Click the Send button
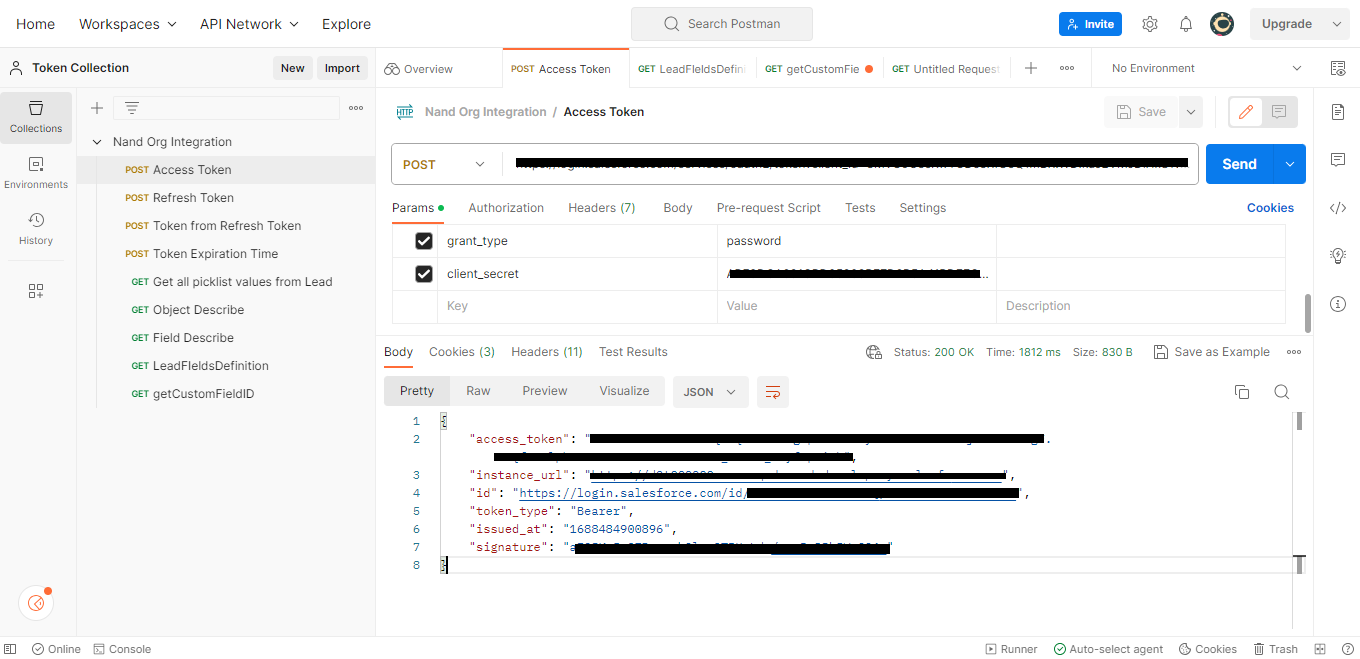Viewport: 1360px width, 659px height. [1240, 164]
